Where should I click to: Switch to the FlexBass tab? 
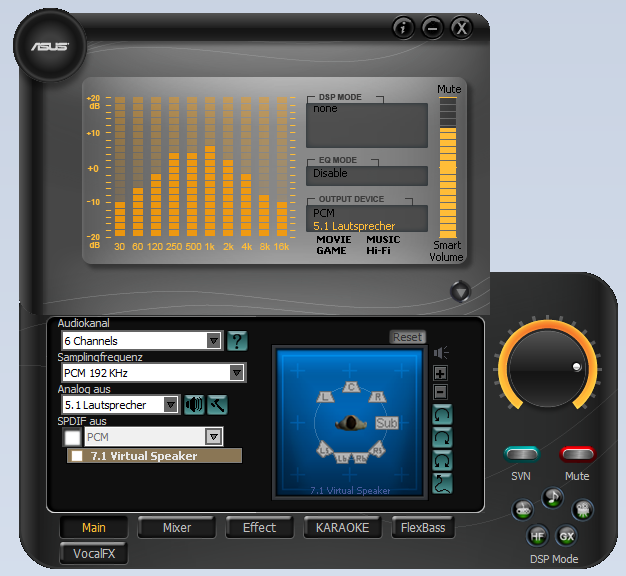(x=423, y=528)
